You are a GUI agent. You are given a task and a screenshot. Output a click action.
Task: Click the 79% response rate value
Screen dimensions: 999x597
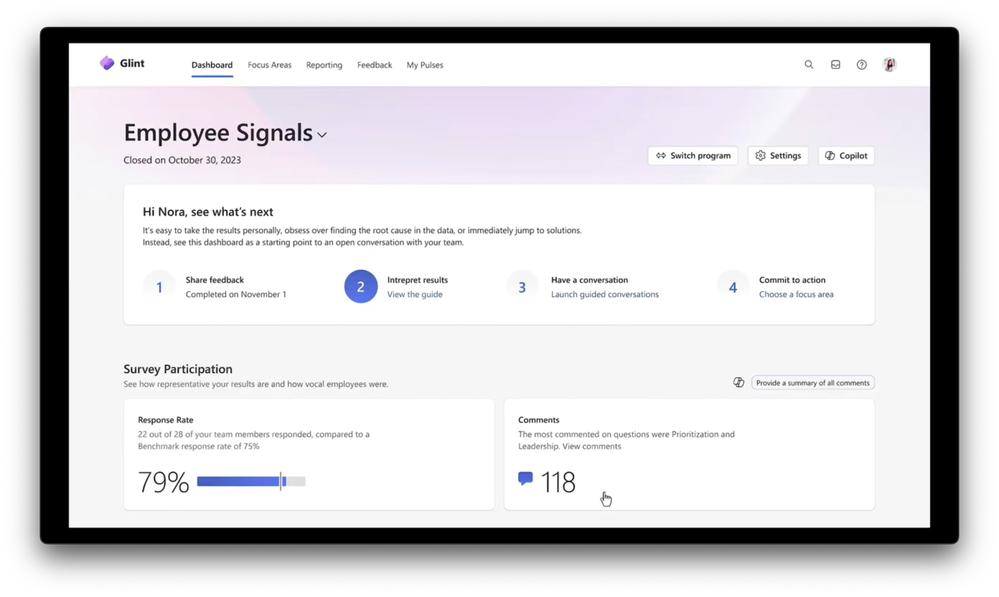click(164, 482)
